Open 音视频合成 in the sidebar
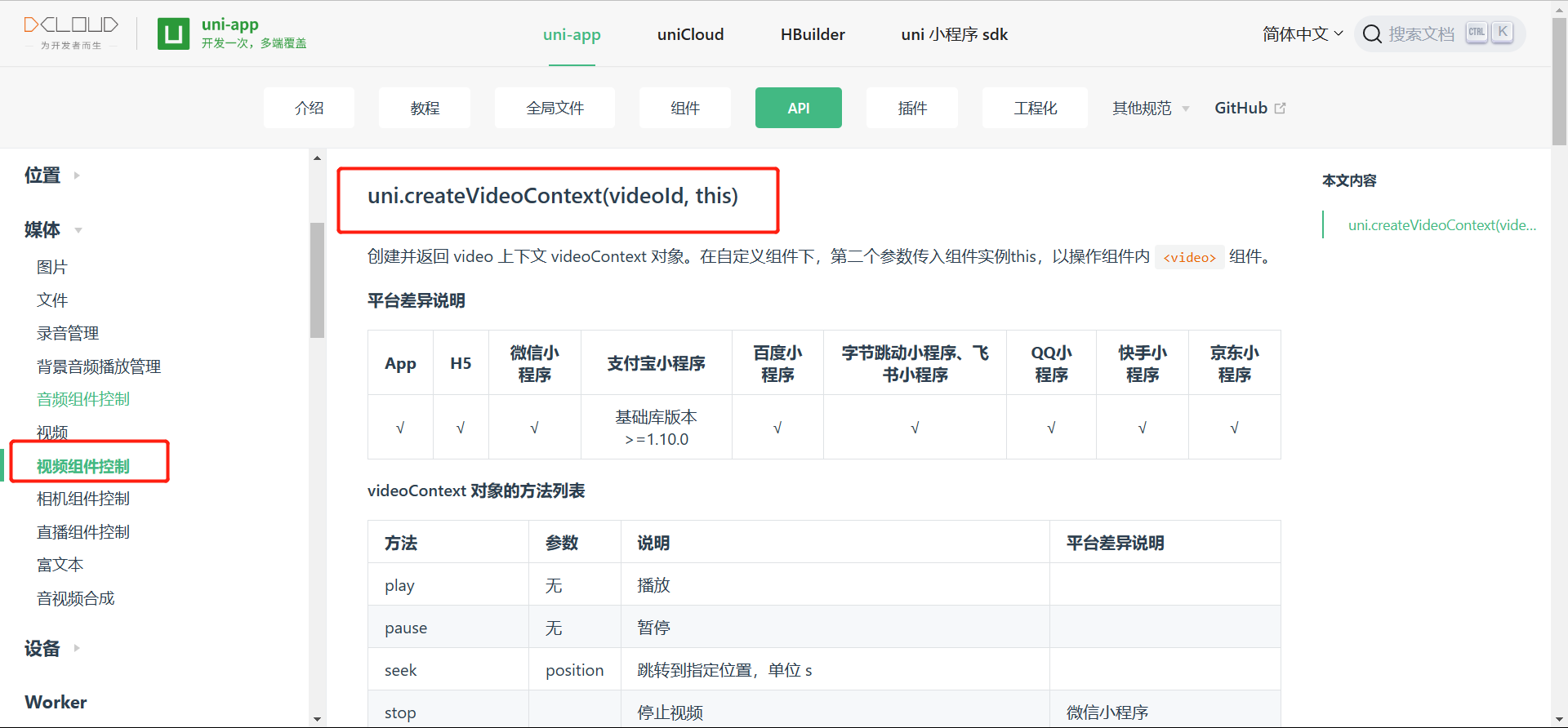 pos(76,598)
